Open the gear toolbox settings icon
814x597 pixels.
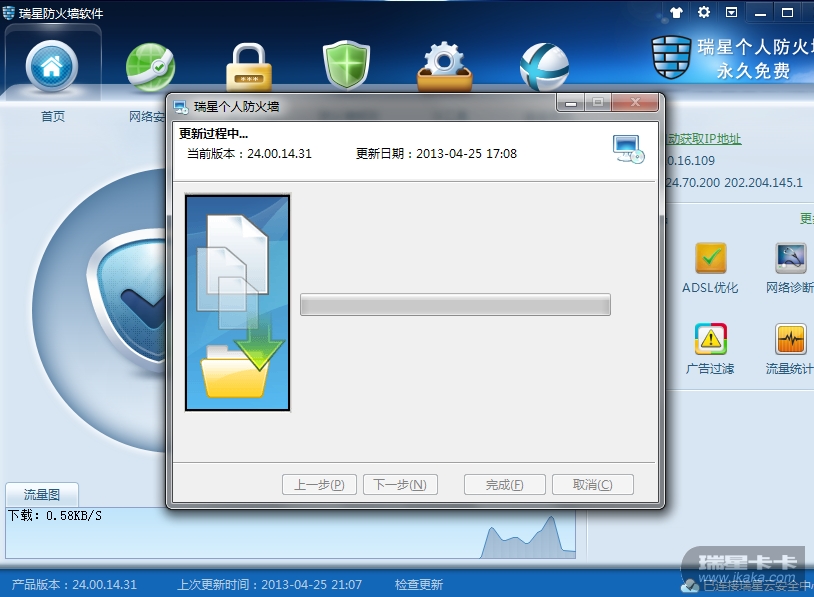pyautogui.click(x=444, y=67)
